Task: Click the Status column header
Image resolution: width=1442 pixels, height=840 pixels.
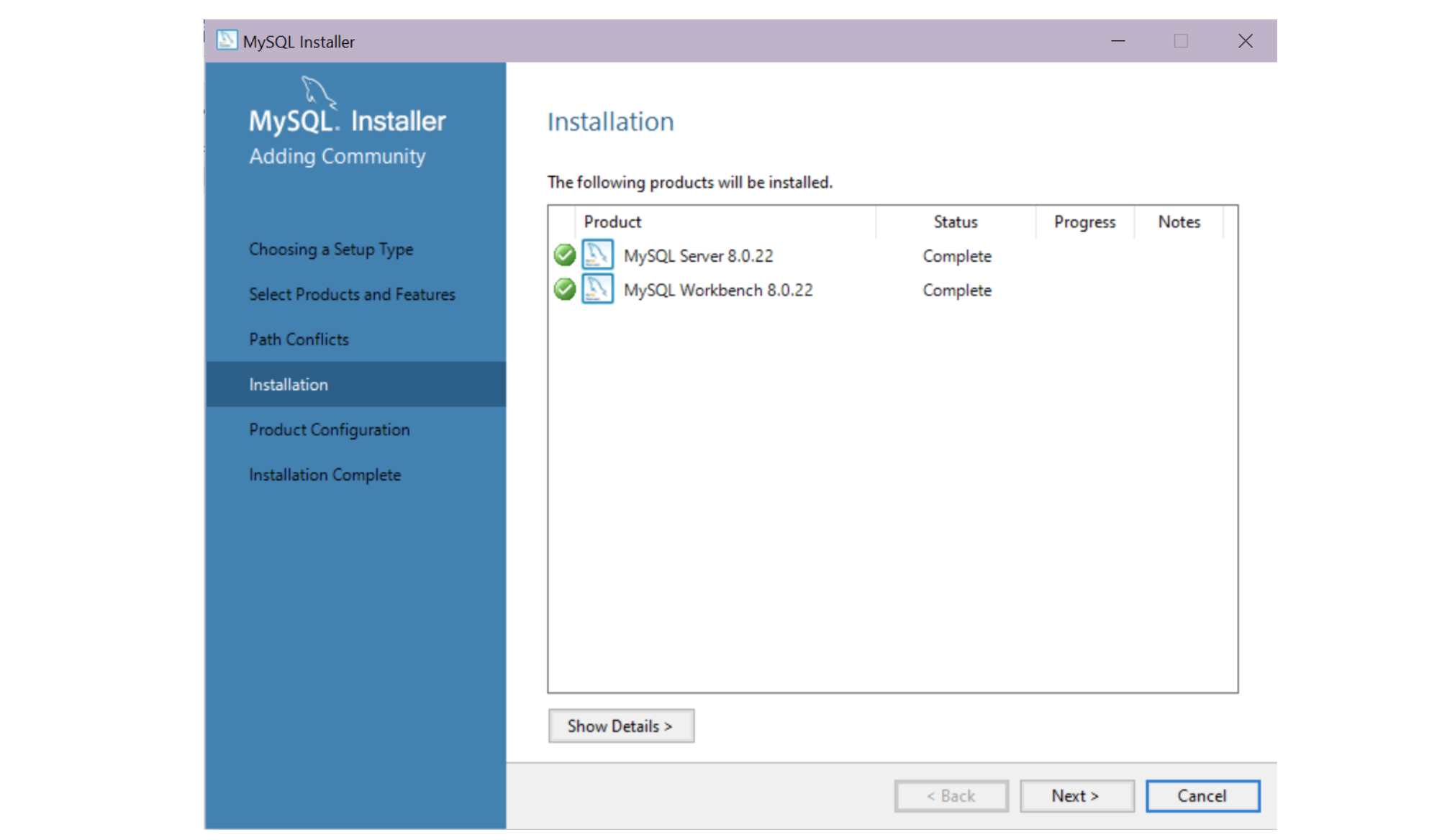Action: [956, 222]
